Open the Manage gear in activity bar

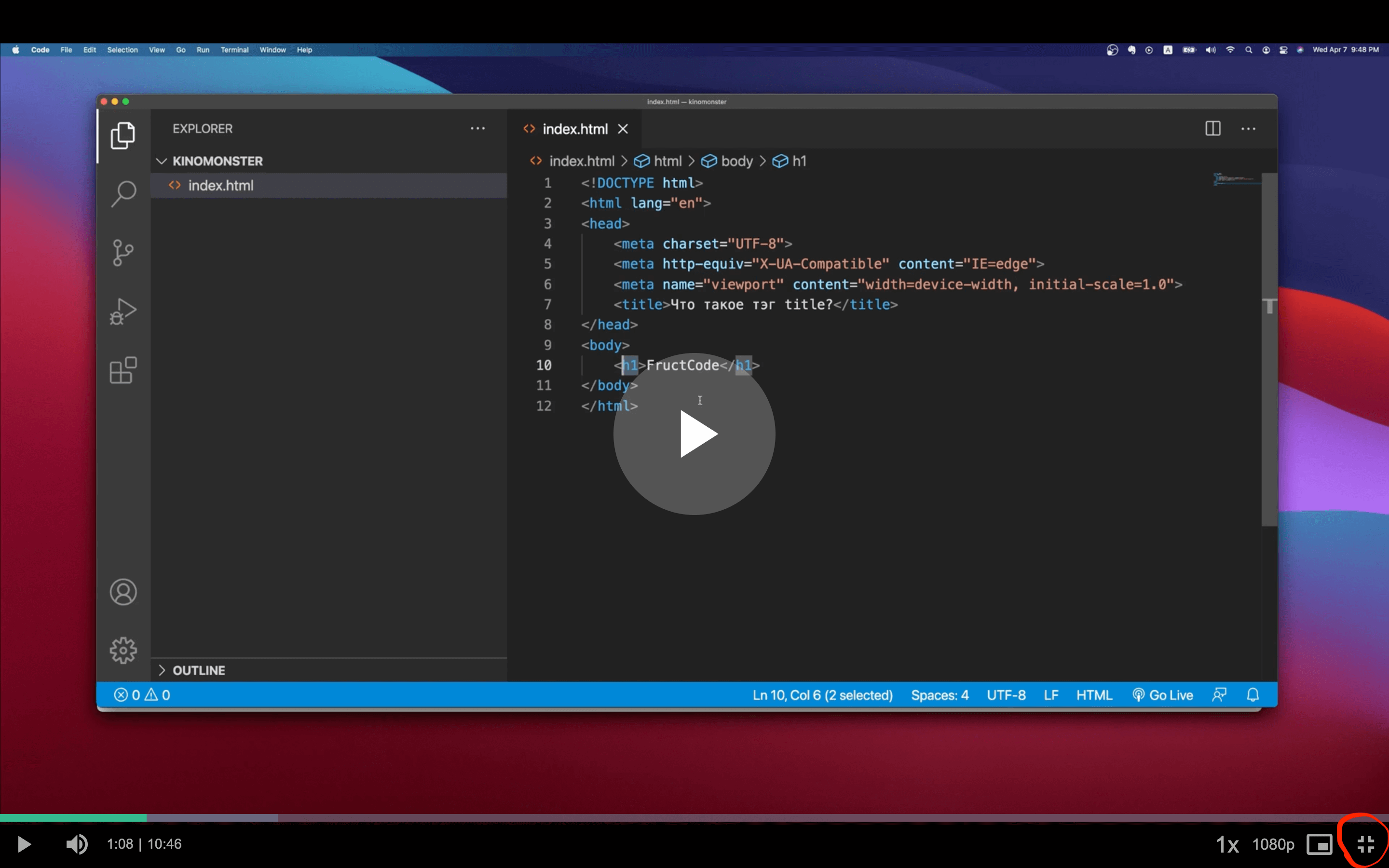point(123,651)
